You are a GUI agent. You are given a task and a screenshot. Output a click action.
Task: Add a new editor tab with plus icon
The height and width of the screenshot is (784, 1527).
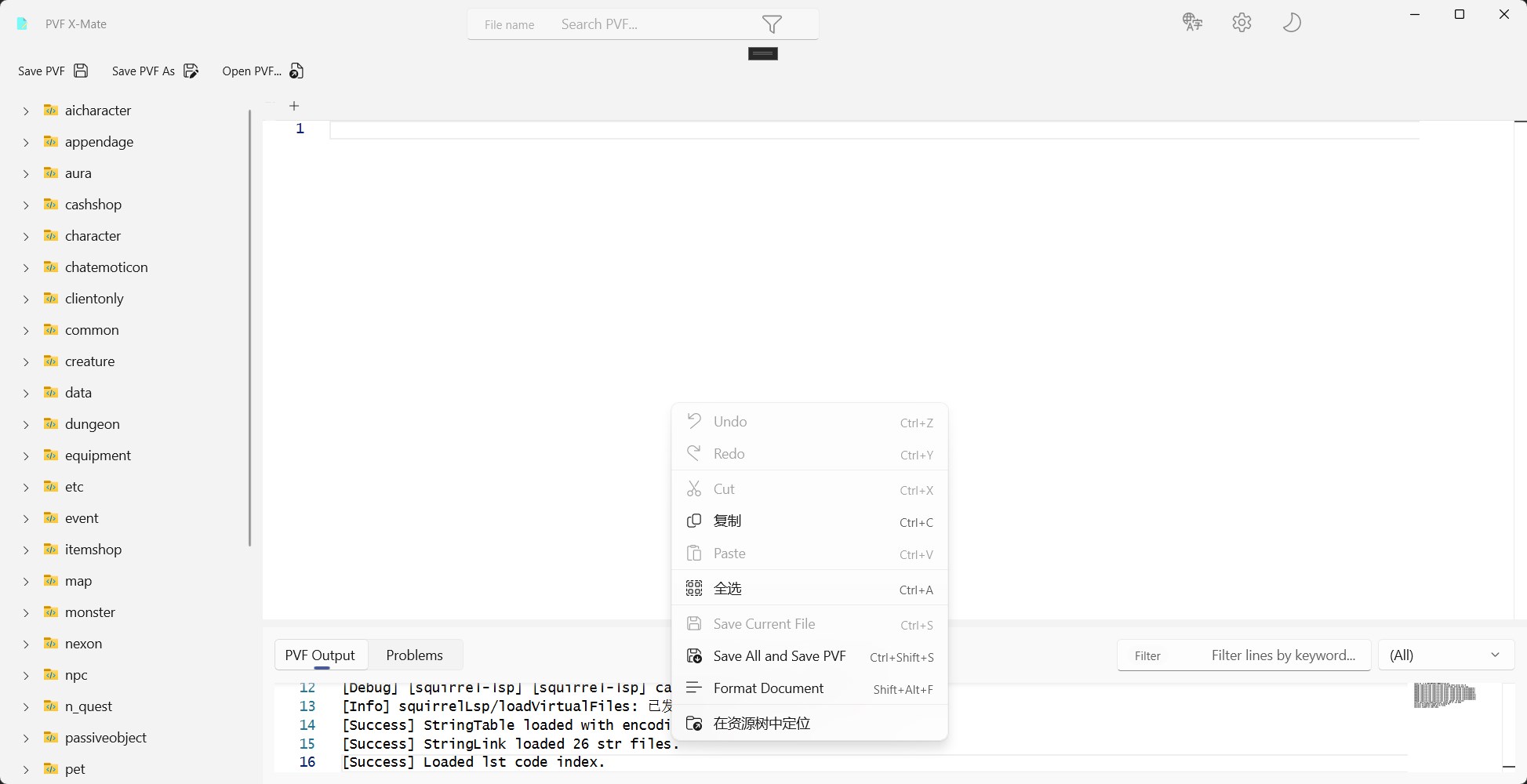(x=294, y=106)
